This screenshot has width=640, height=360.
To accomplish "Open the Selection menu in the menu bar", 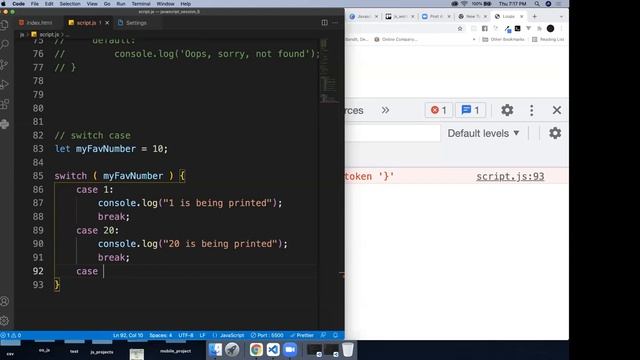I will click(70, 4).
